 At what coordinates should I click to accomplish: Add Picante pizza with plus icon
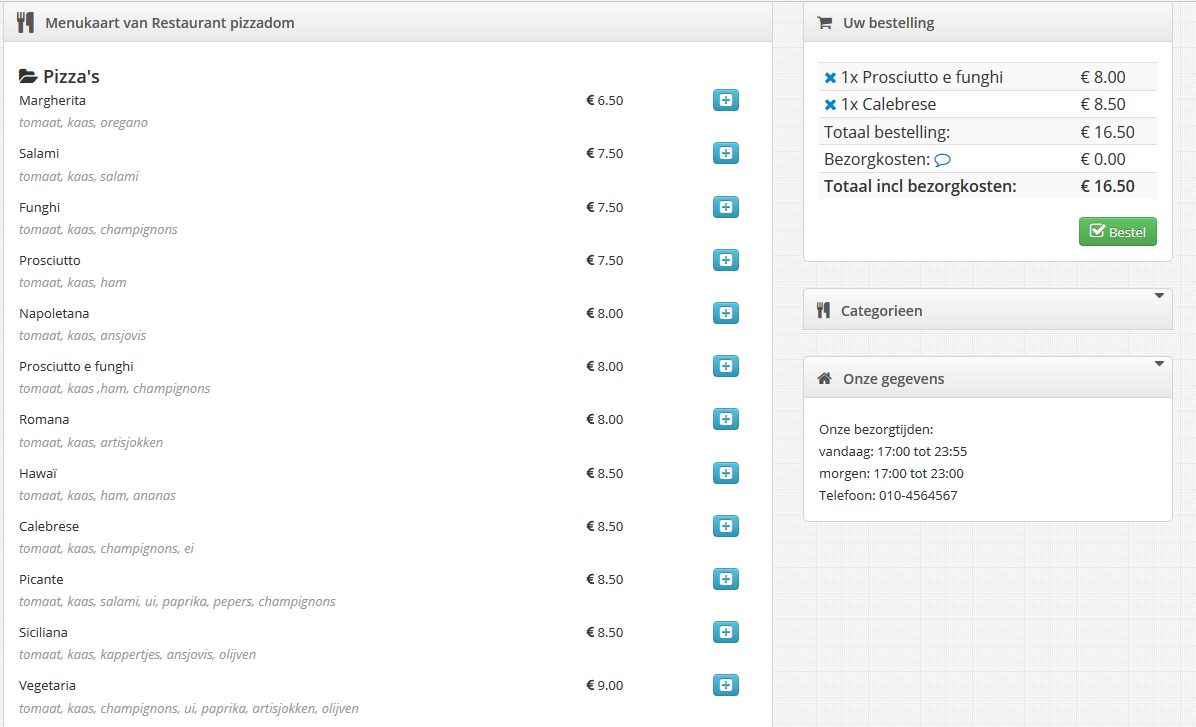tap(725, 579)
